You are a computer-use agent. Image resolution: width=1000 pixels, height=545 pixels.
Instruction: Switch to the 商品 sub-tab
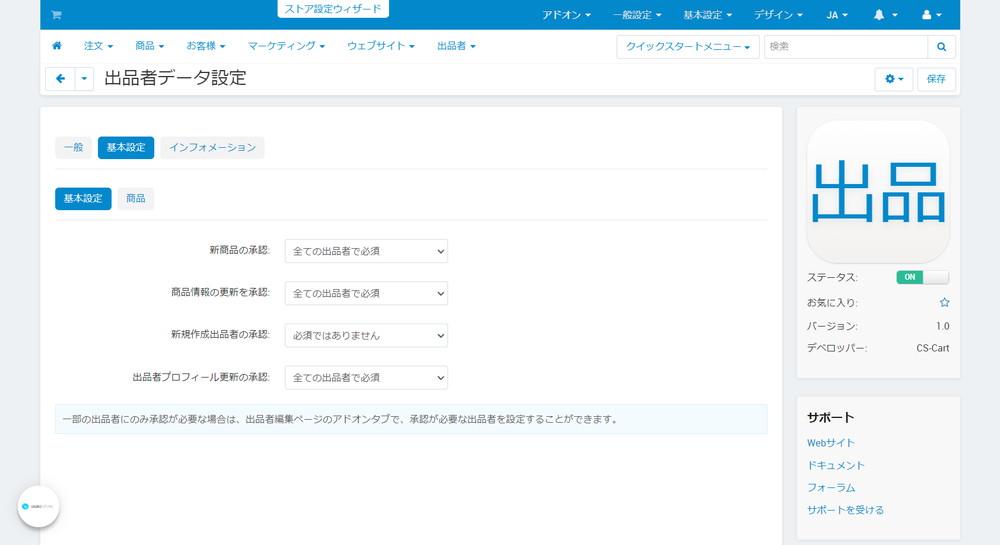[x=135, y=199]
